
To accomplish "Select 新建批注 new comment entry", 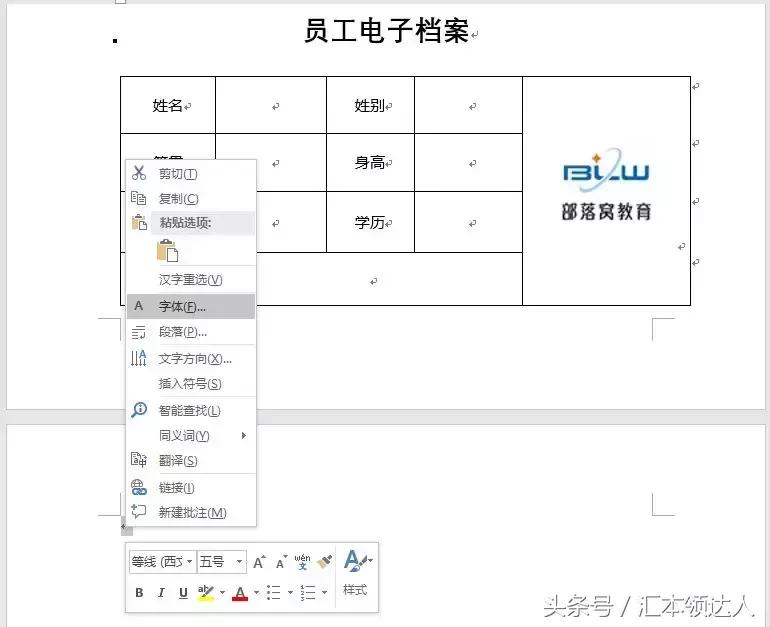I will point(191,513).
